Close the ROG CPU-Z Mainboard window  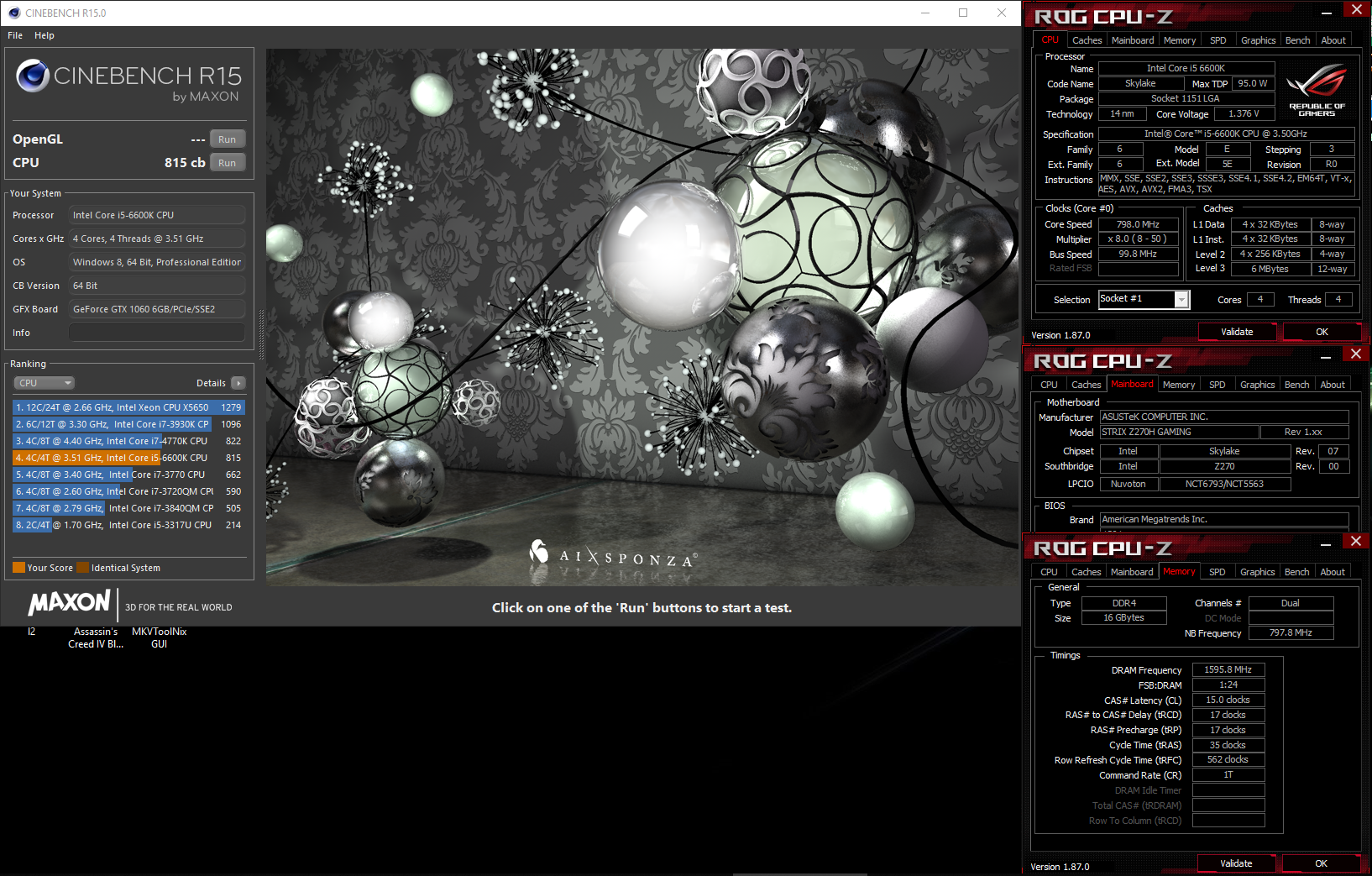(x=1355, y=354)
